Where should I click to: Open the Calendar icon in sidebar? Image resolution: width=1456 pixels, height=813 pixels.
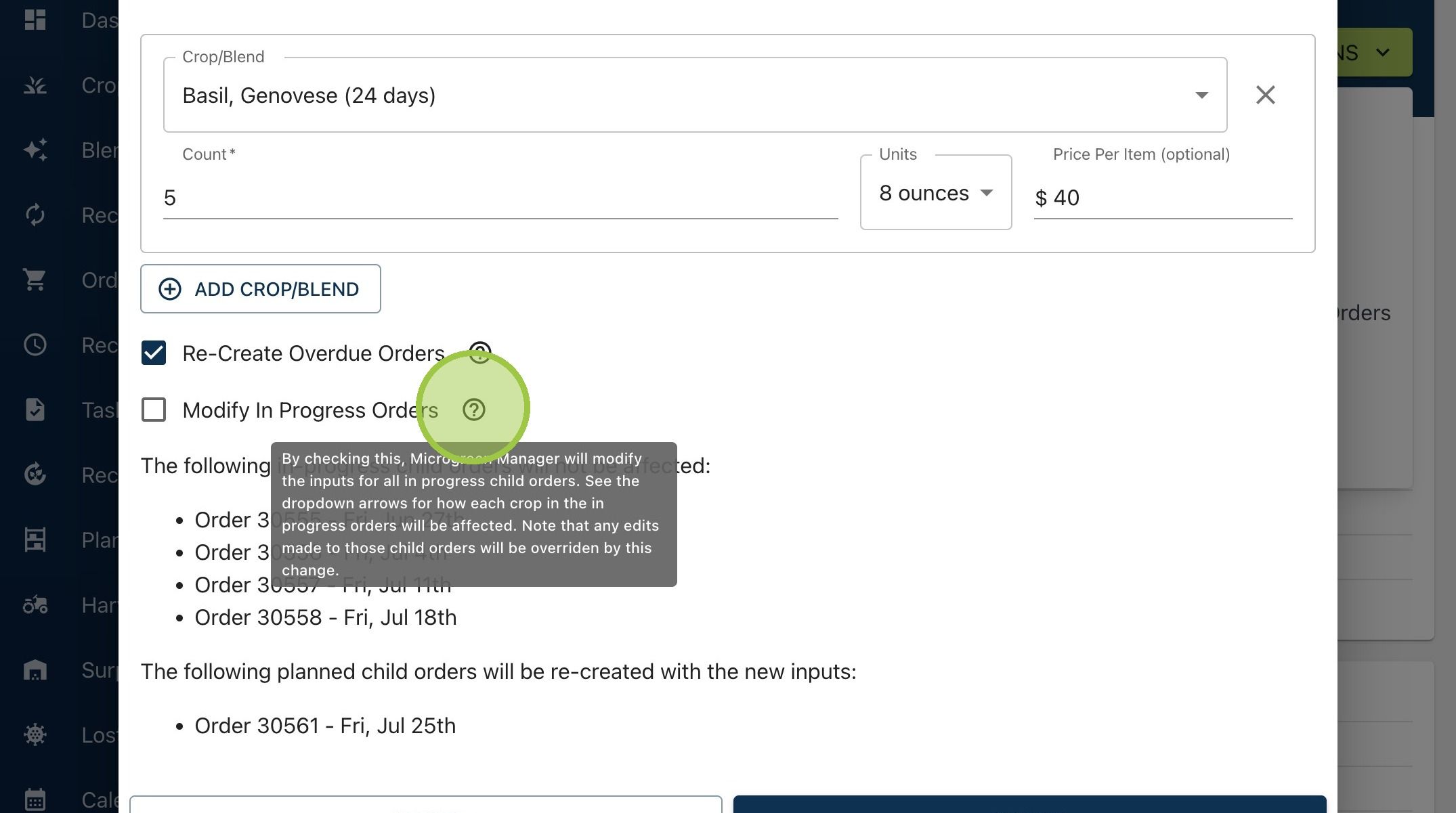(35, 799)
